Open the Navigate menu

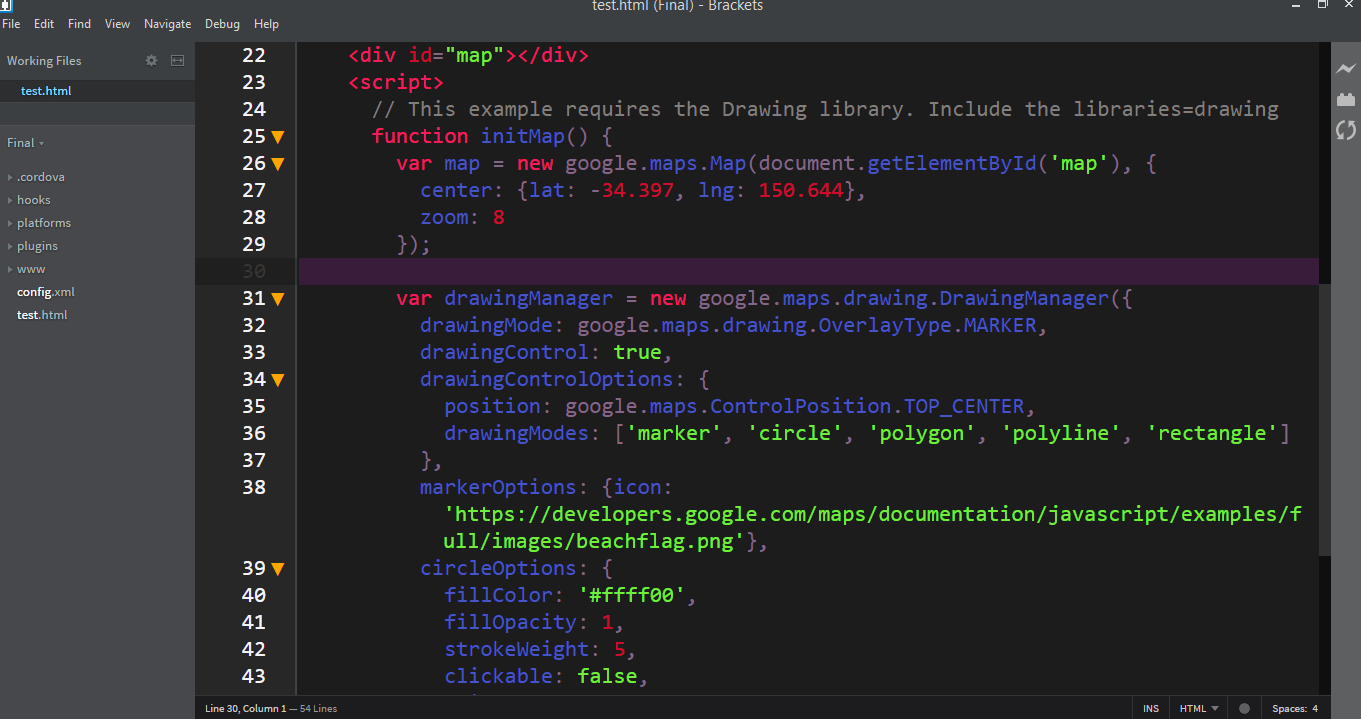tap(167, 23)
